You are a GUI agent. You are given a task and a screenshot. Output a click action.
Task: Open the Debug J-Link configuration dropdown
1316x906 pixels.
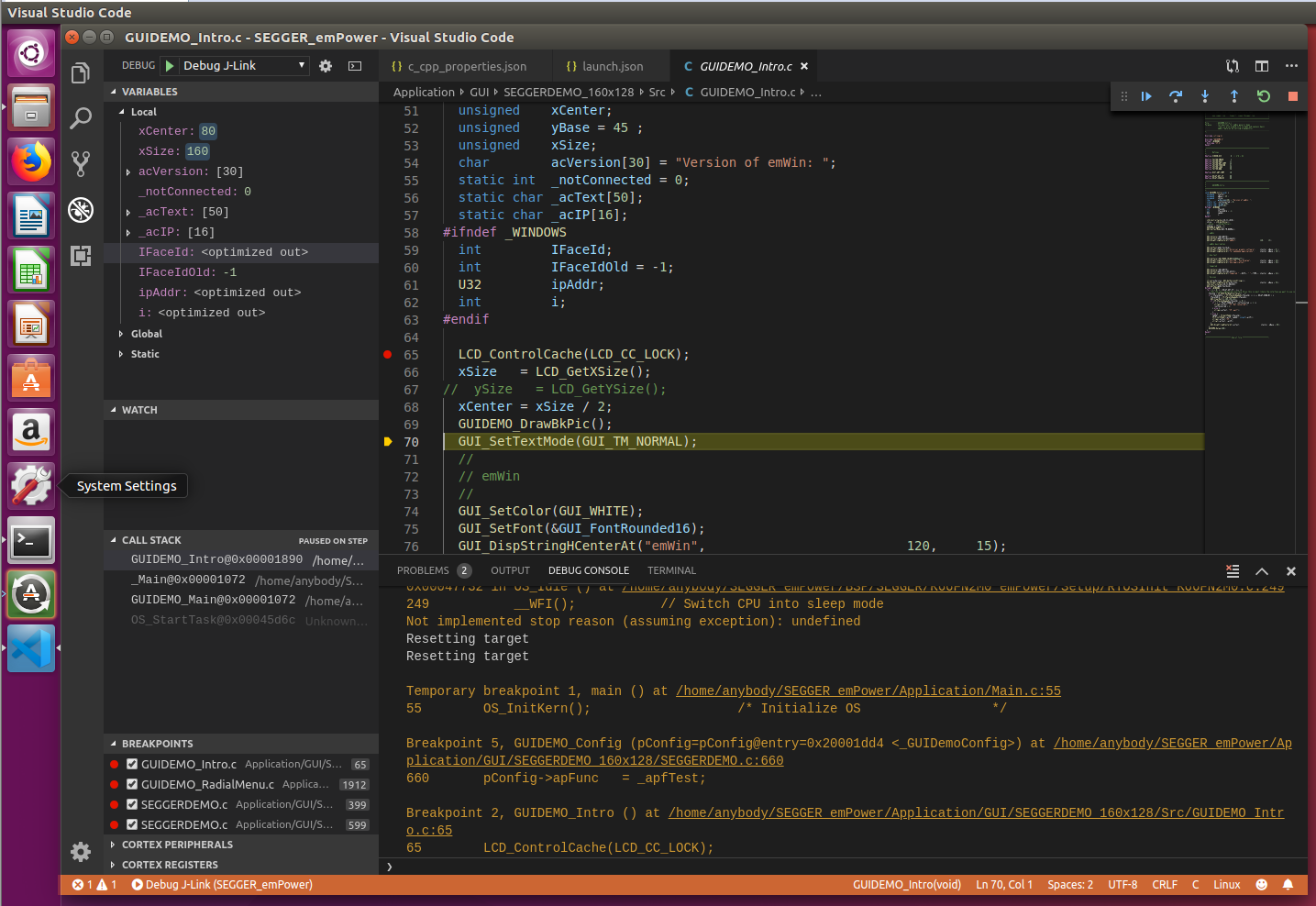243,66
